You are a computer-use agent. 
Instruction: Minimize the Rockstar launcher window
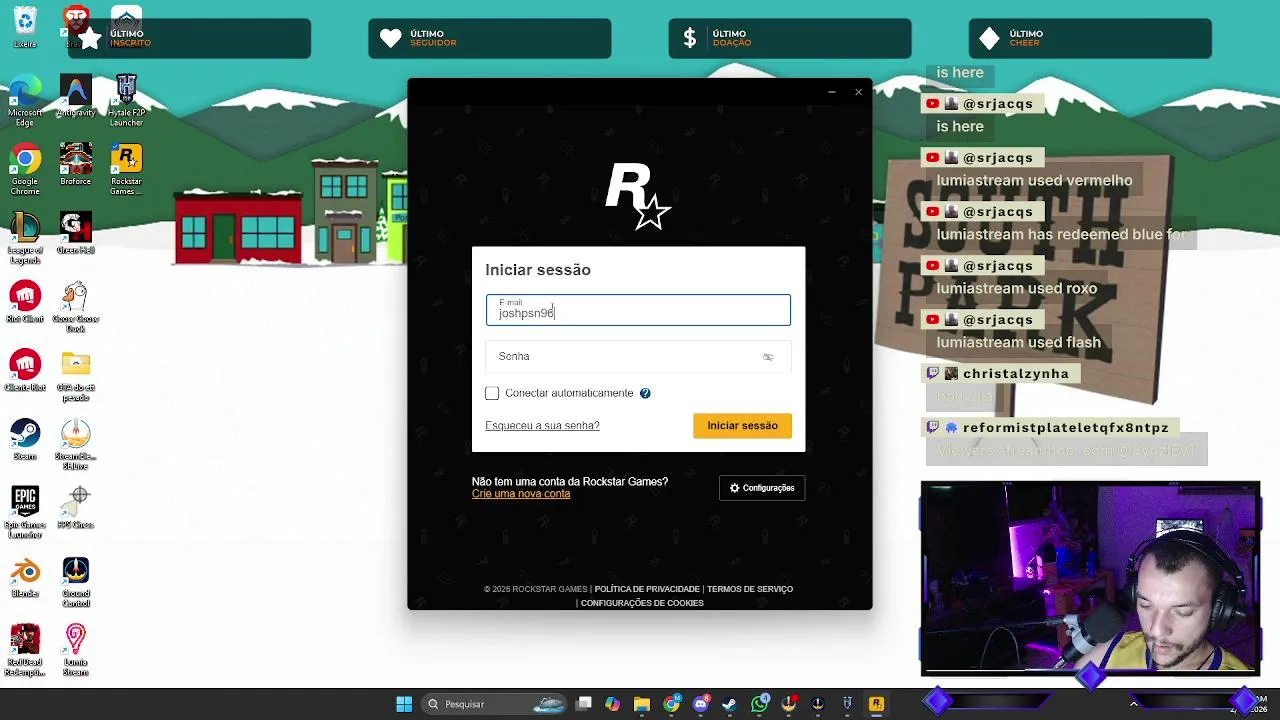[831, 92]
